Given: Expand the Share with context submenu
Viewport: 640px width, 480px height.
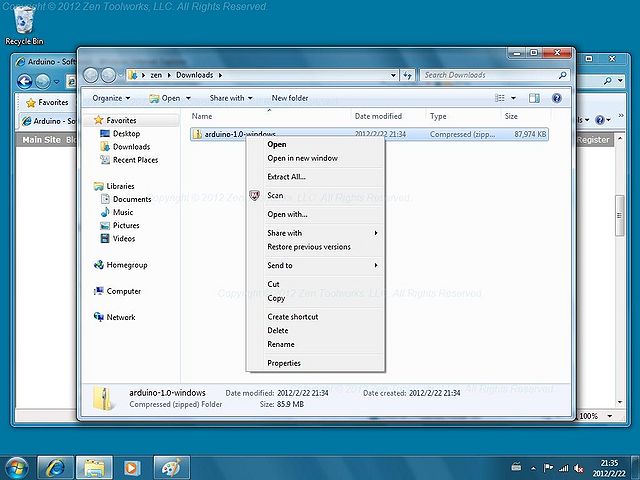Looking at the screenshot, I should (x=376, y=233).
